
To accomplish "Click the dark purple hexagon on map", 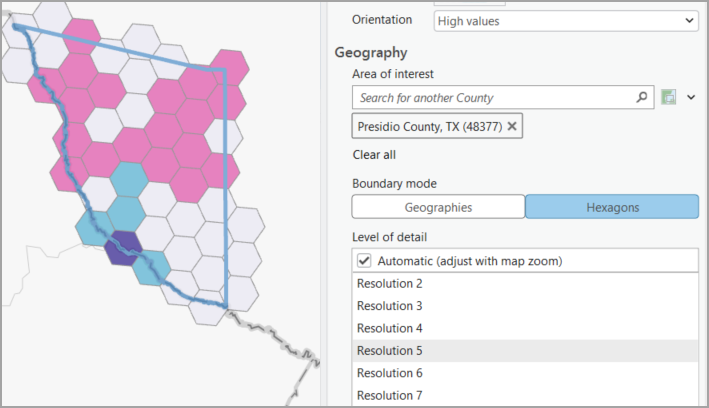I will pos(124,245).
